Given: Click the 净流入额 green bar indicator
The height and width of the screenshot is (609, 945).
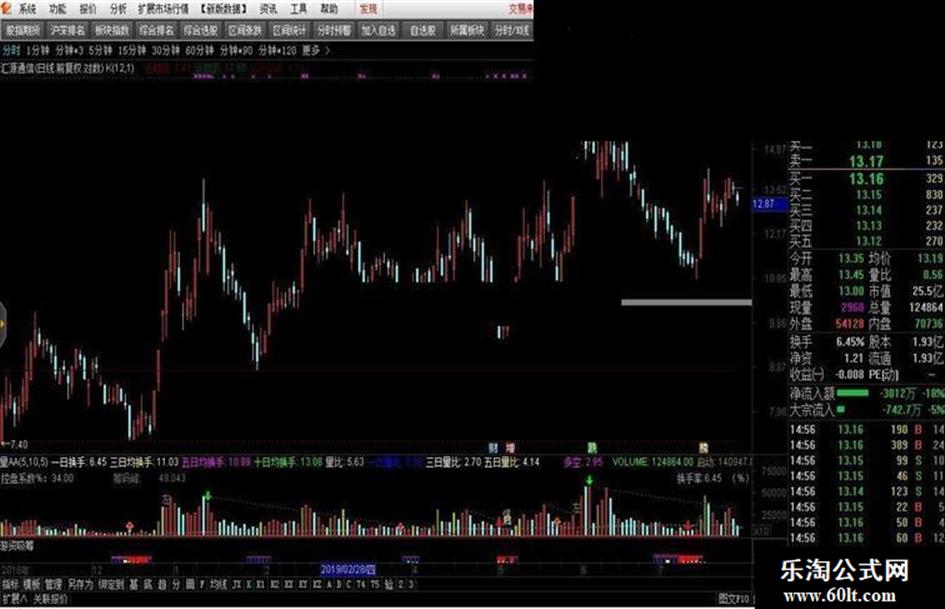Looking at the screenshot, I should point(853,393).
